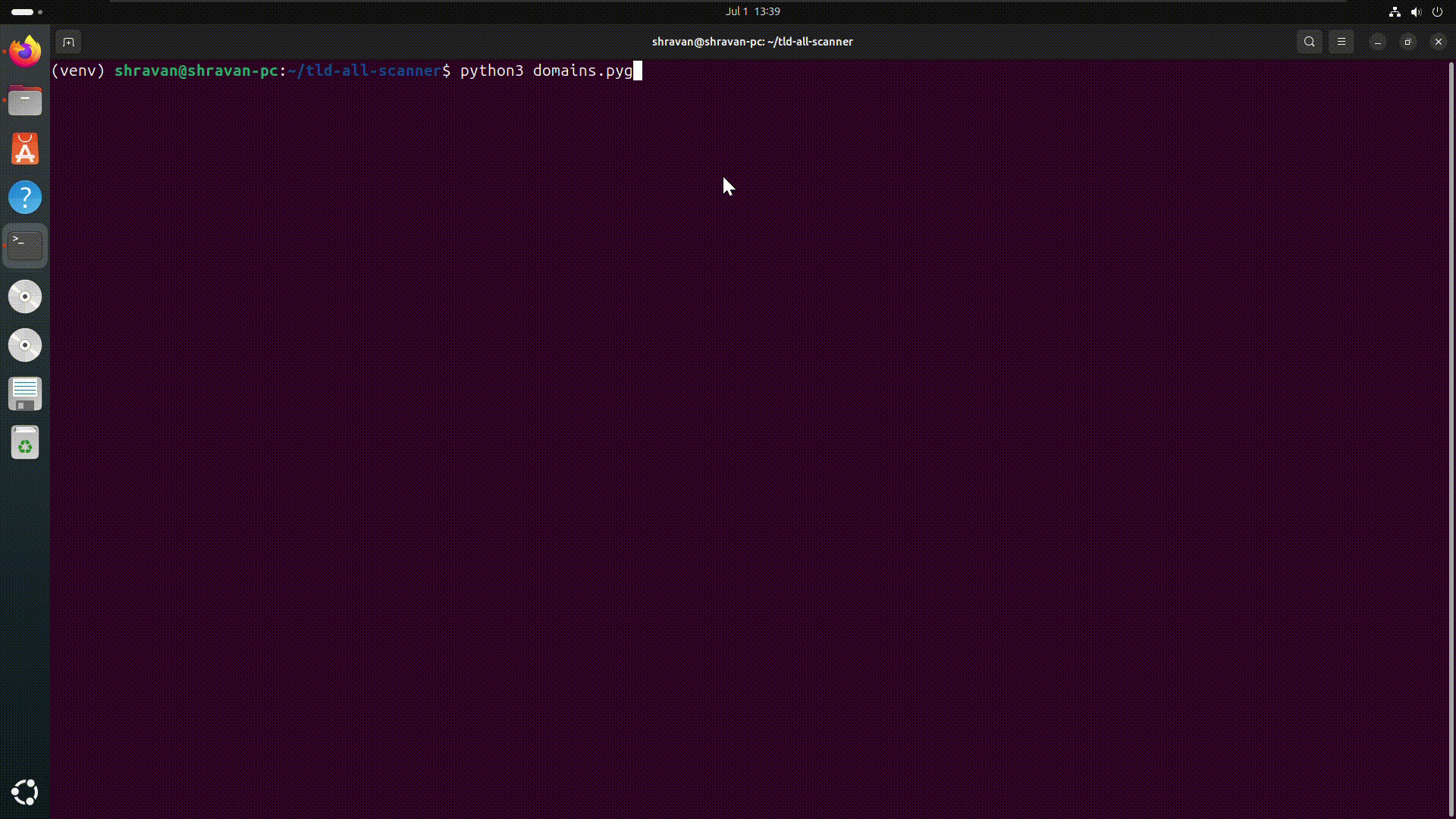The width and height of the screenshot is (1456, 819).
Task: Open the Trash from the dock
Action: 25,443
